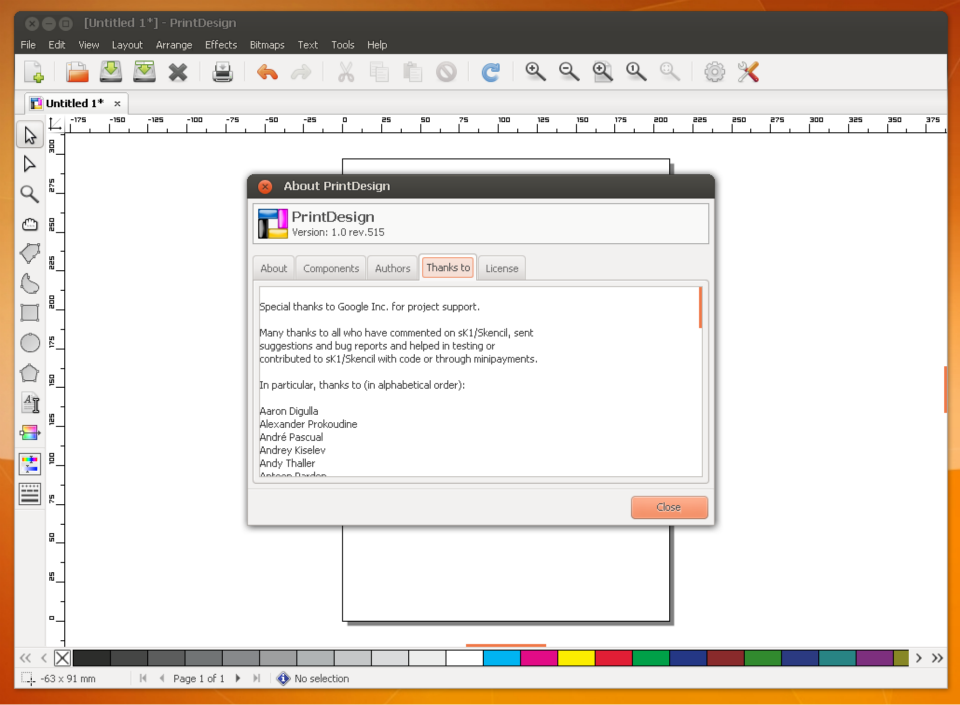This screenshot has height=705, width=960.
Task: Zoom in with the plus magnifier
Action: (535, 72)
